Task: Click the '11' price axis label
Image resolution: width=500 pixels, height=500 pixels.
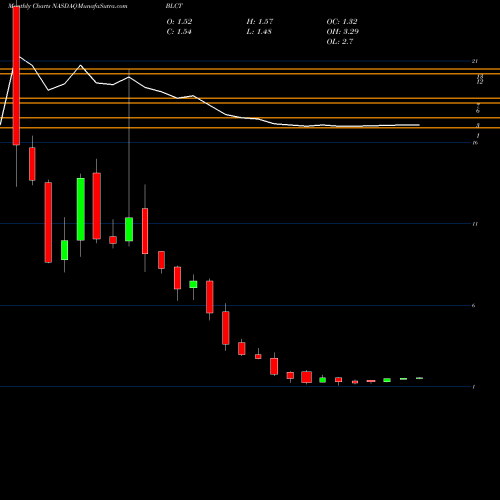Action: pos(475,224)
